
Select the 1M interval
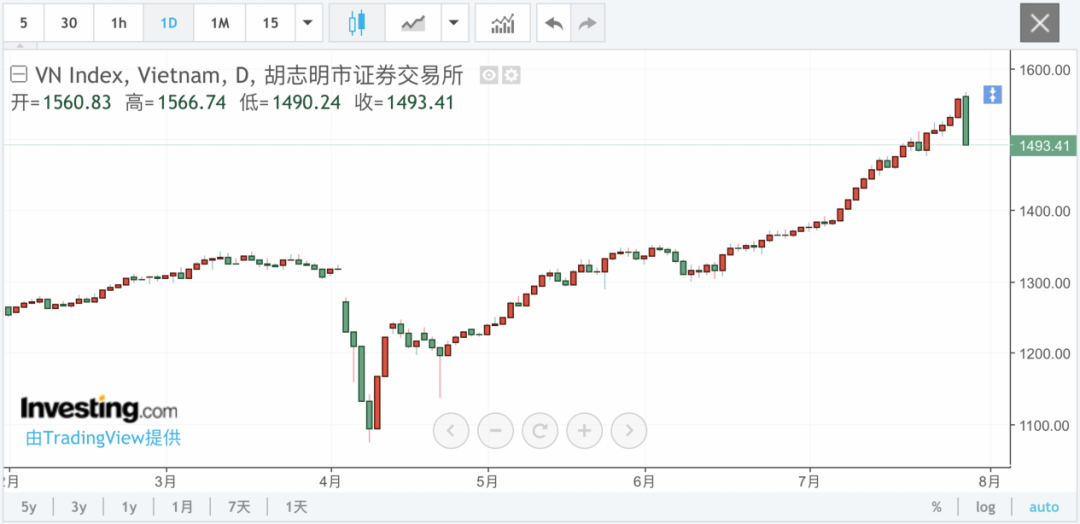click(x=218, y=22)
